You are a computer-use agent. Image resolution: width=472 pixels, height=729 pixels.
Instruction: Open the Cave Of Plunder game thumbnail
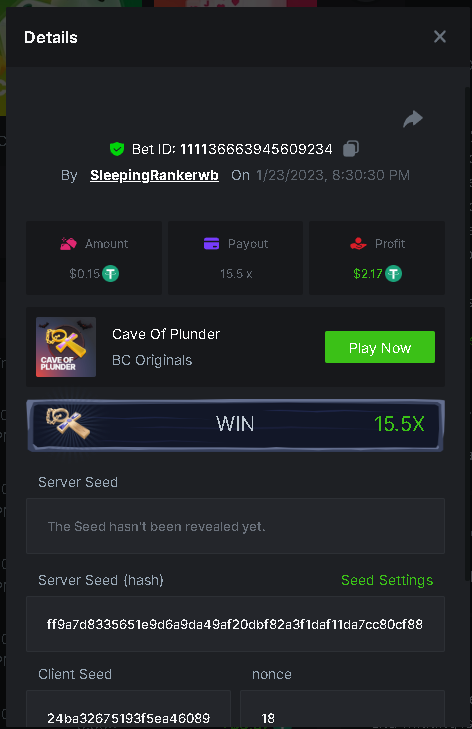[x=66, y=347]
